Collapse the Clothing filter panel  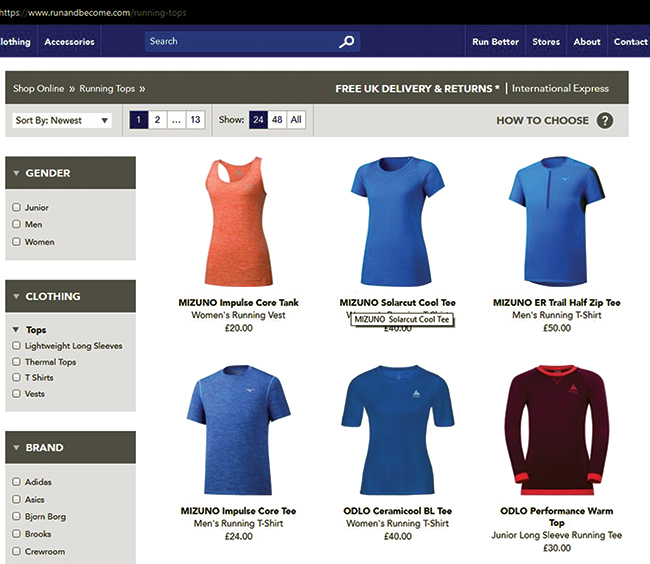coord(16,296)
